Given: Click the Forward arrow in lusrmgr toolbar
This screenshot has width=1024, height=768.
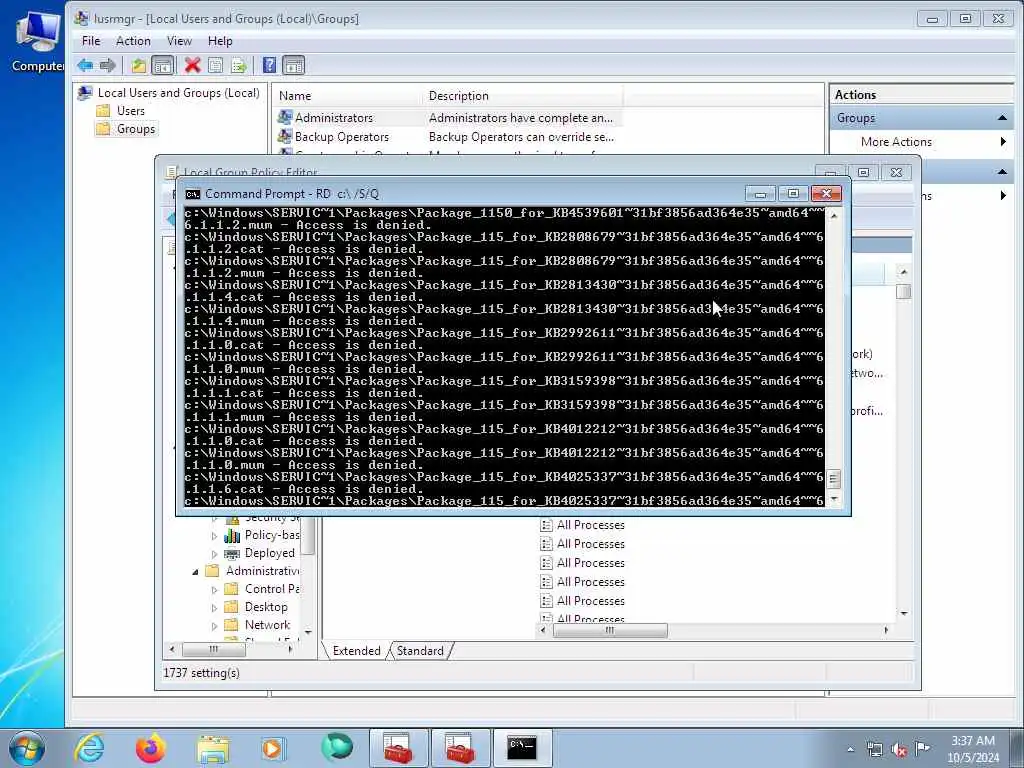Looking at the screenshot, I should pos(108,65).
